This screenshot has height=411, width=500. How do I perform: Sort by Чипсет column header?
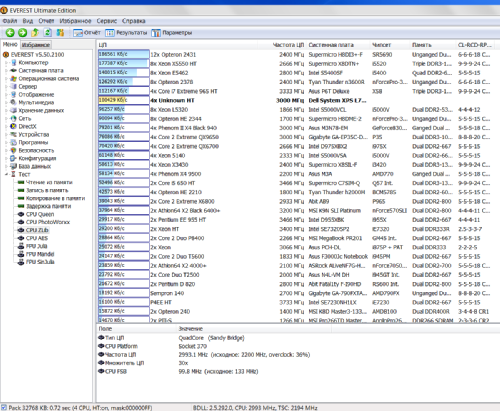389,45
